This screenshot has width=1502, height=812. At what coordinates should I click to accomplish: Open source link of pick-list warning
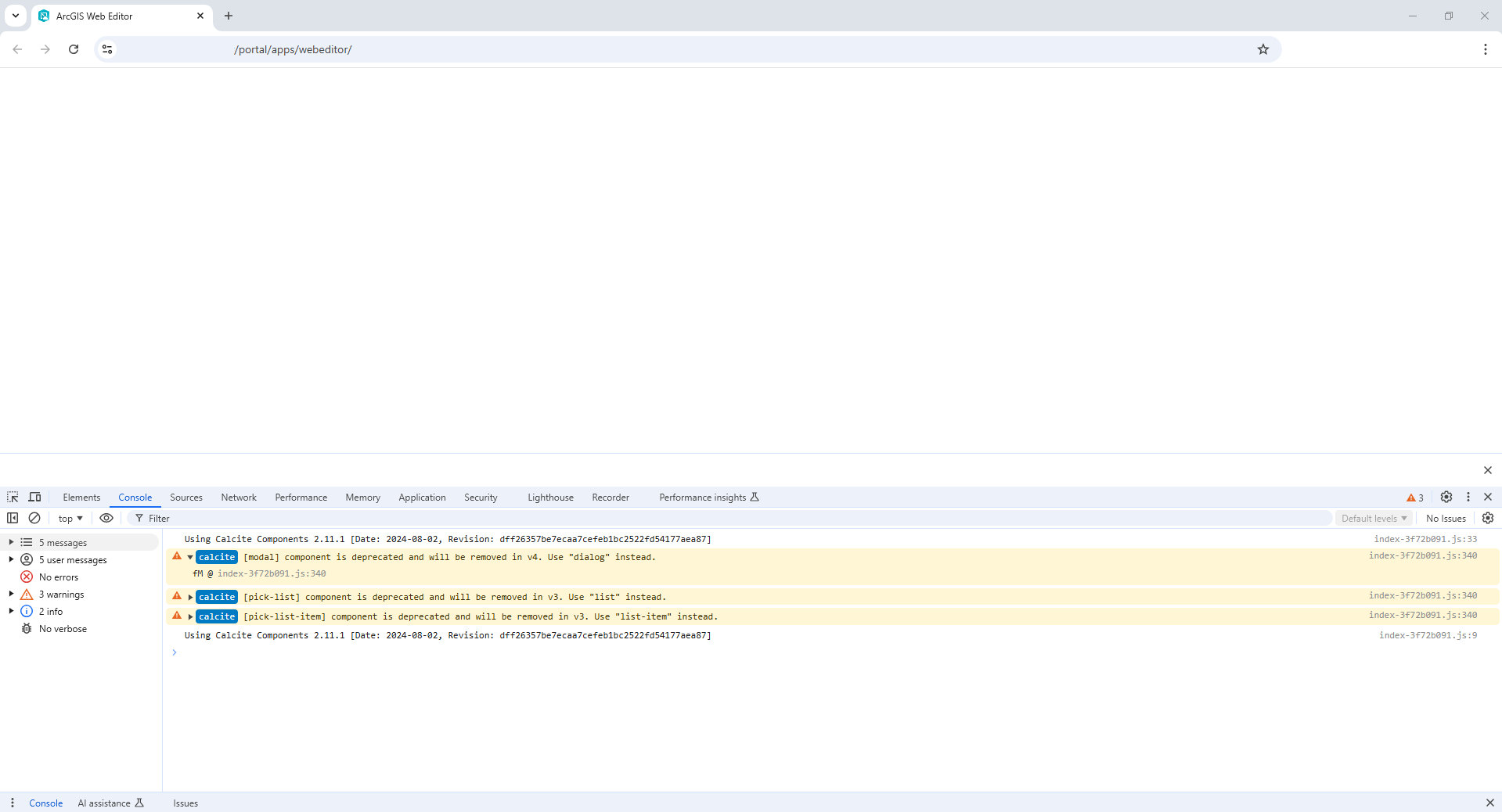1422,595
